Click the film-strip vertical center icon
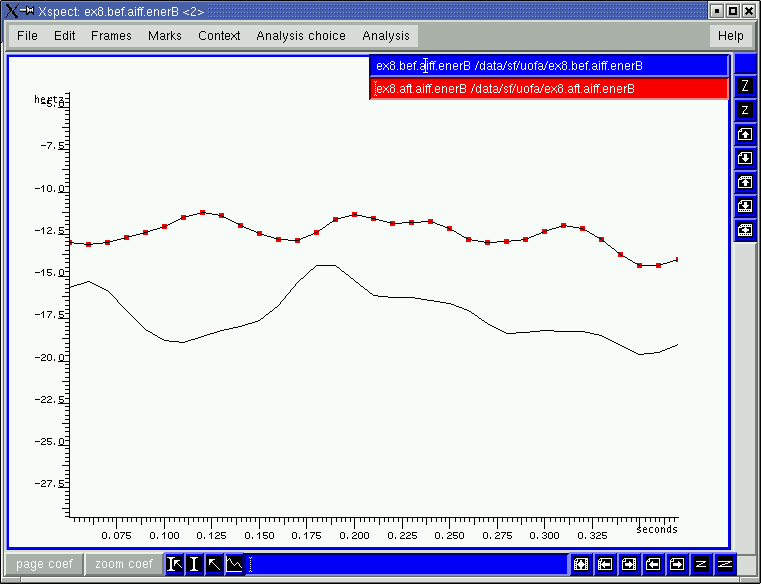The height and width of the screenshot is (584, 761). click(x=745, y=229)
